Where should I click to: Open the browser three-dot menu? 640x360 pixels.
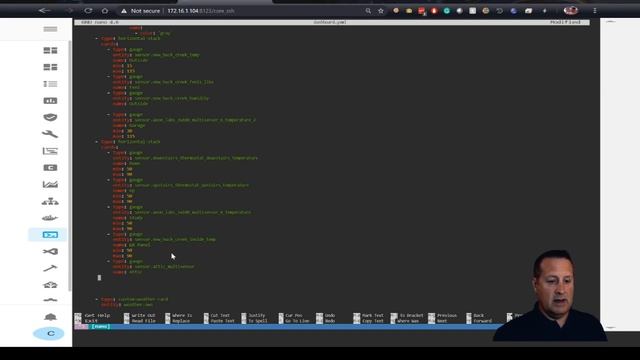coord(595,11)
